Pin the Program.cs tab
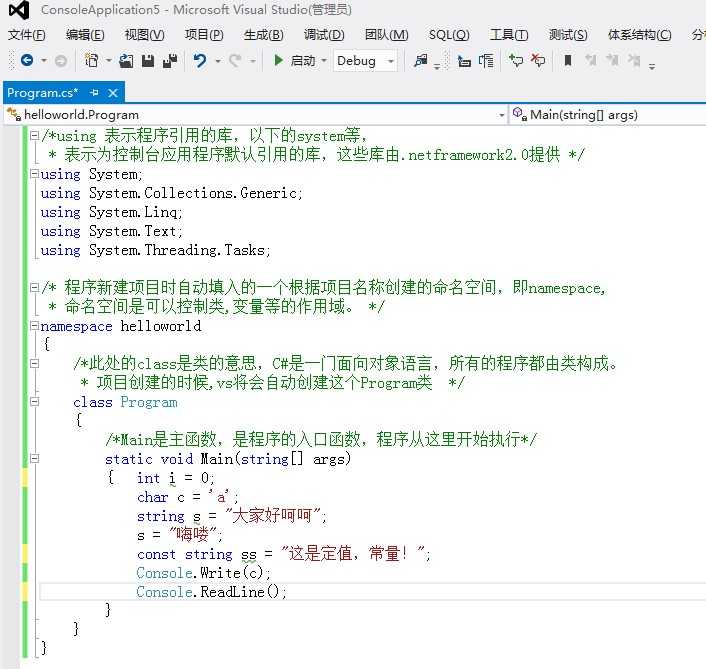 94,93
